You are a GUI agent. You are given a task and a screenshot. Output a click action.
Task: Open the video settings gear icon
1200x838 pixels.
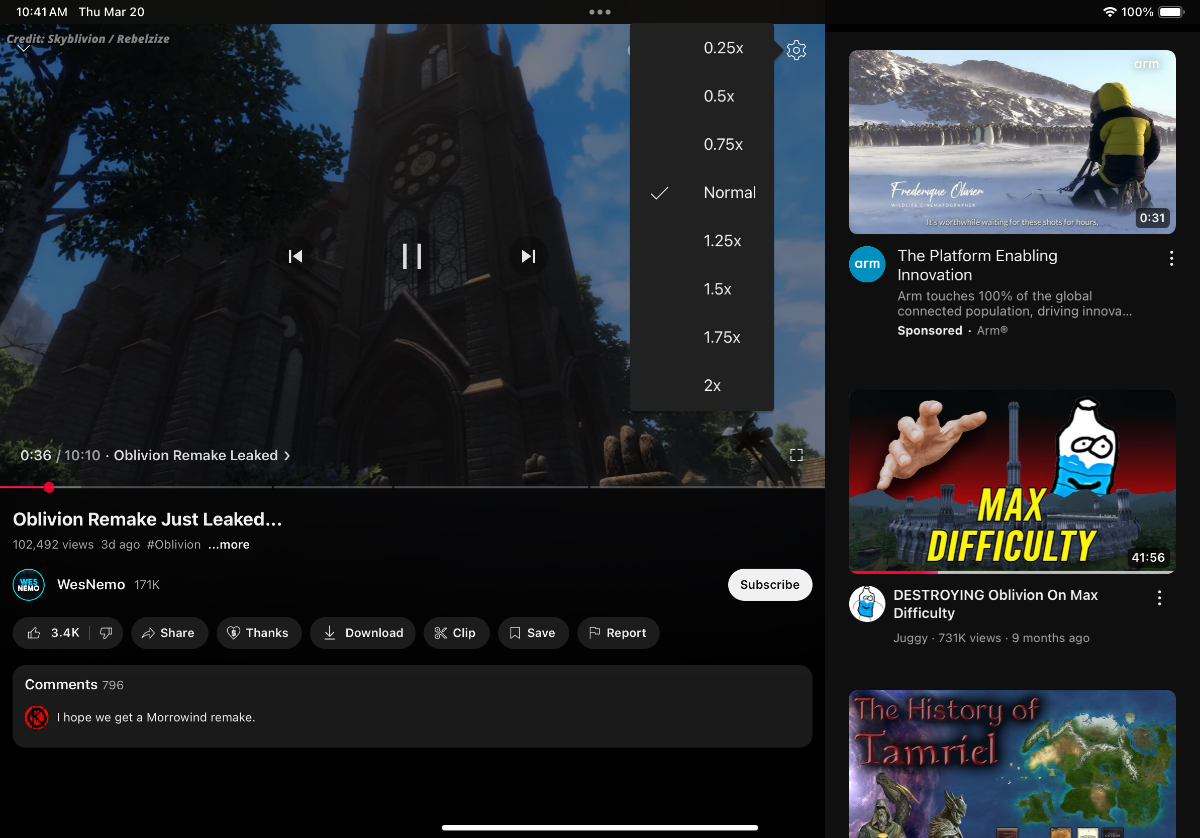[x=796, y=50]
